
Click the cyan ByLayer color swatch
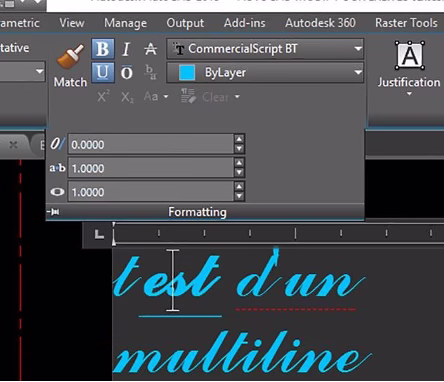pos(187,72)
